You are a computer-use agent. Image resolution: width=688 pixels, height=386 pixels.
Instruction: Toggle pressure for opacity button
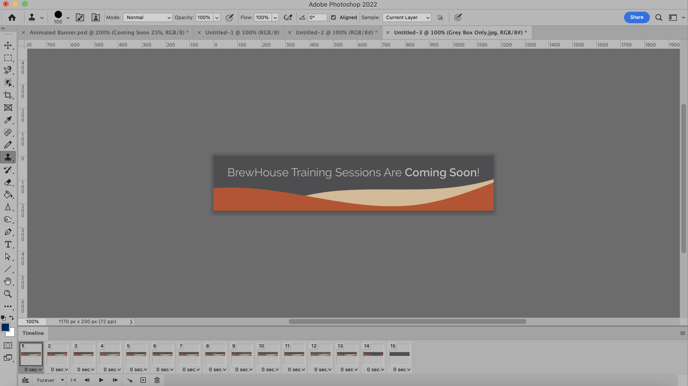coord(229,18)
